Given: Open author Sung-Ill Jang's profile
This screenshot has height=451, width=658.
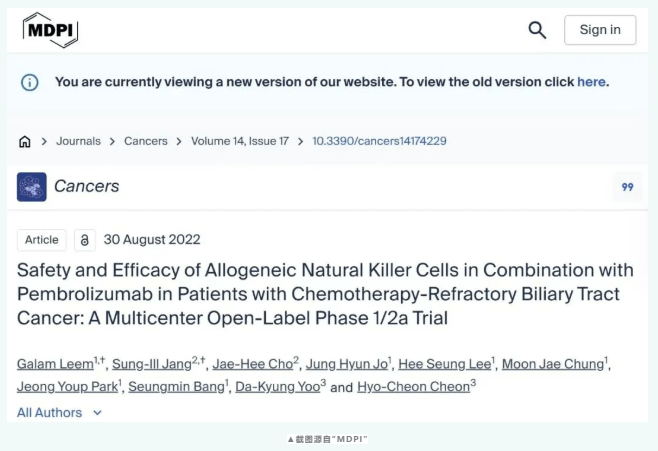Looking at the screenshot, I should point(152,364).
